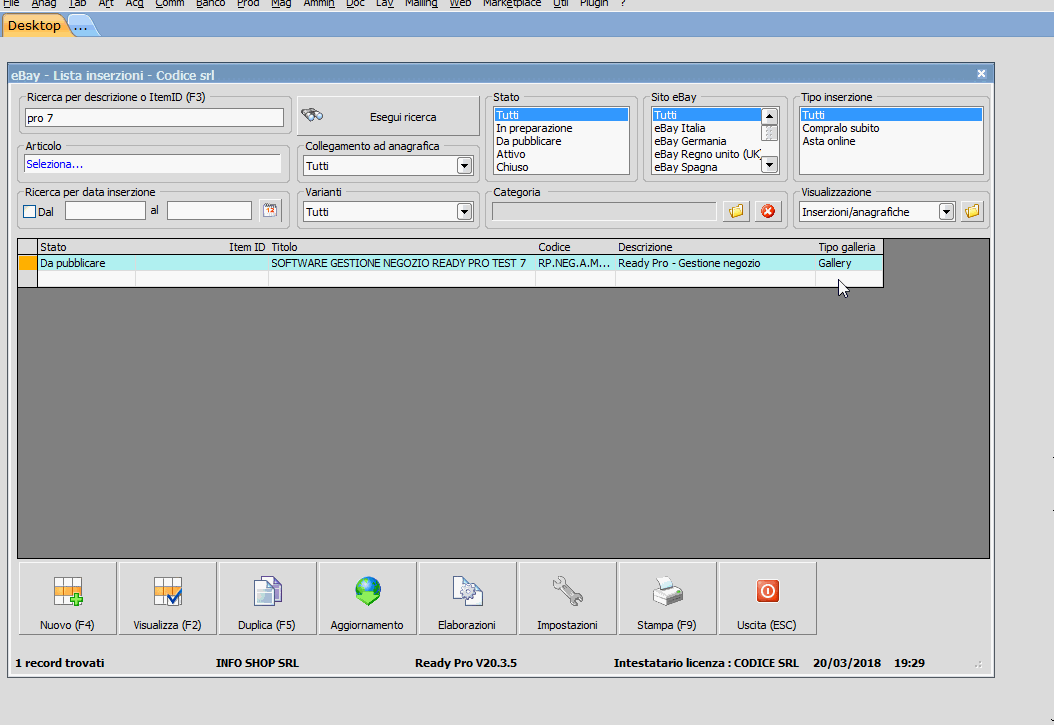The image size is (1054, 725).
Task: Click the calendar icon for date search
Action: coord(270,211)
